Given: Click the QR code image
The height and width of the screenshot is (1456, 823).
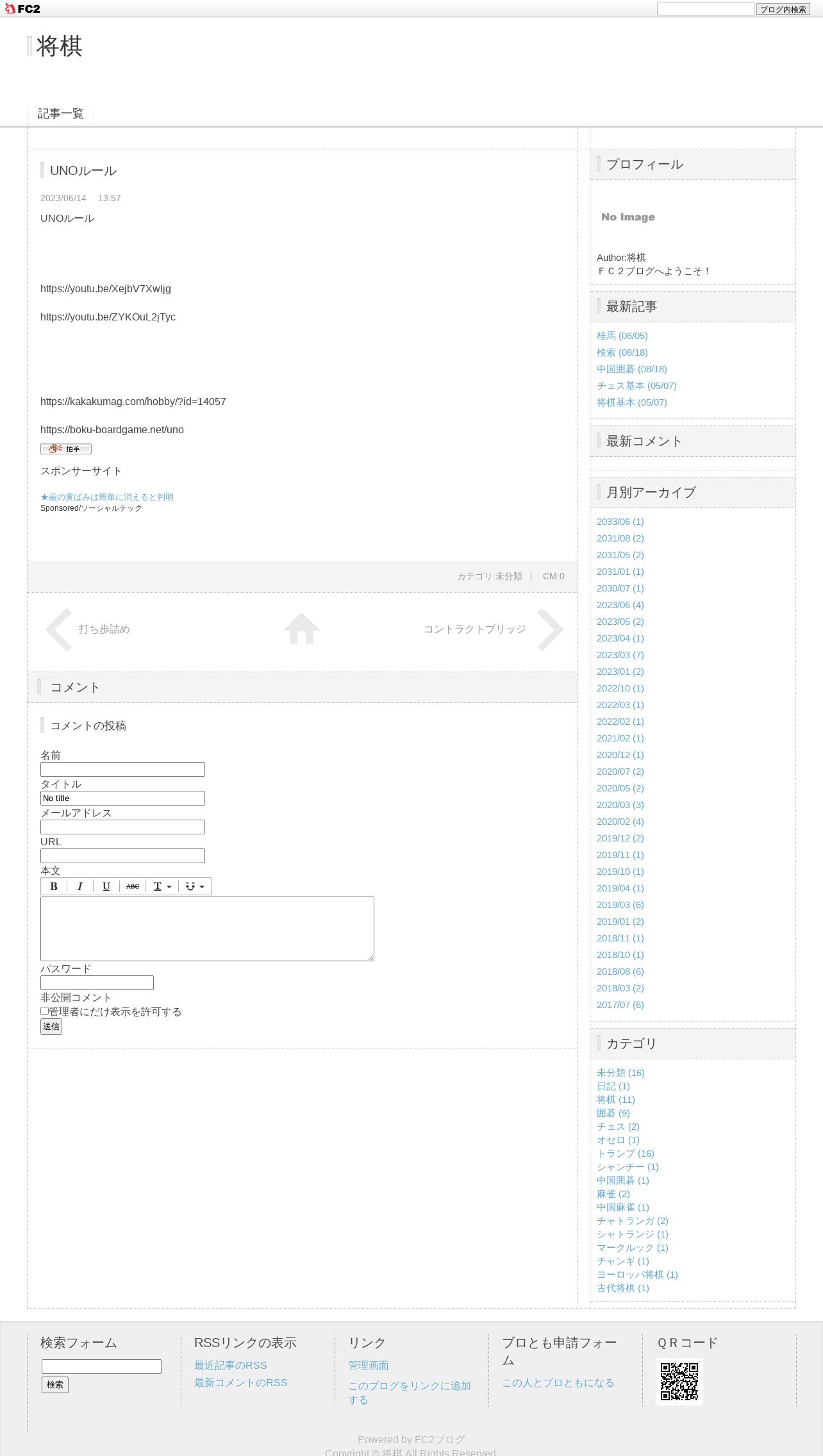Looking at the screenshot, I should coord(679,1382).
